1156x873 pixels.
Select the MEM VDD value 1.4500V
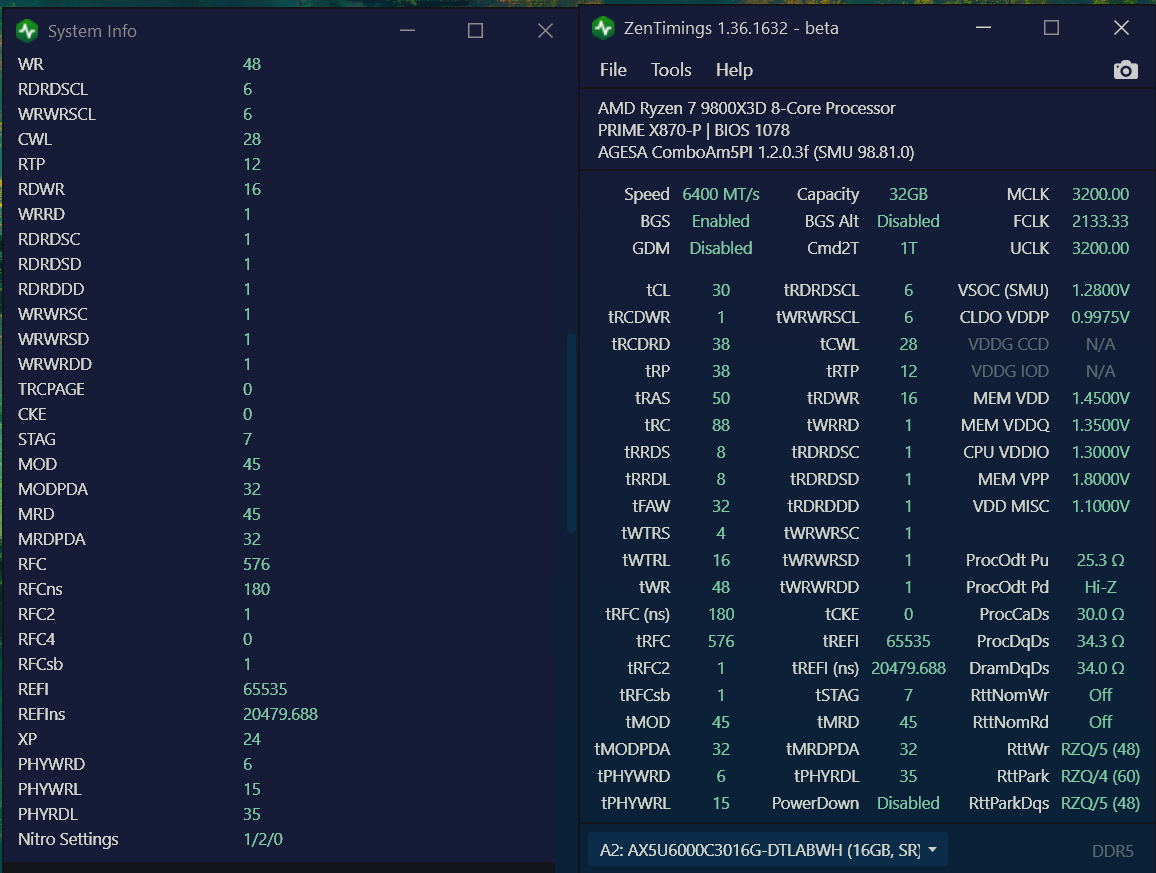pyautogui.click(x=1100, y=398)
